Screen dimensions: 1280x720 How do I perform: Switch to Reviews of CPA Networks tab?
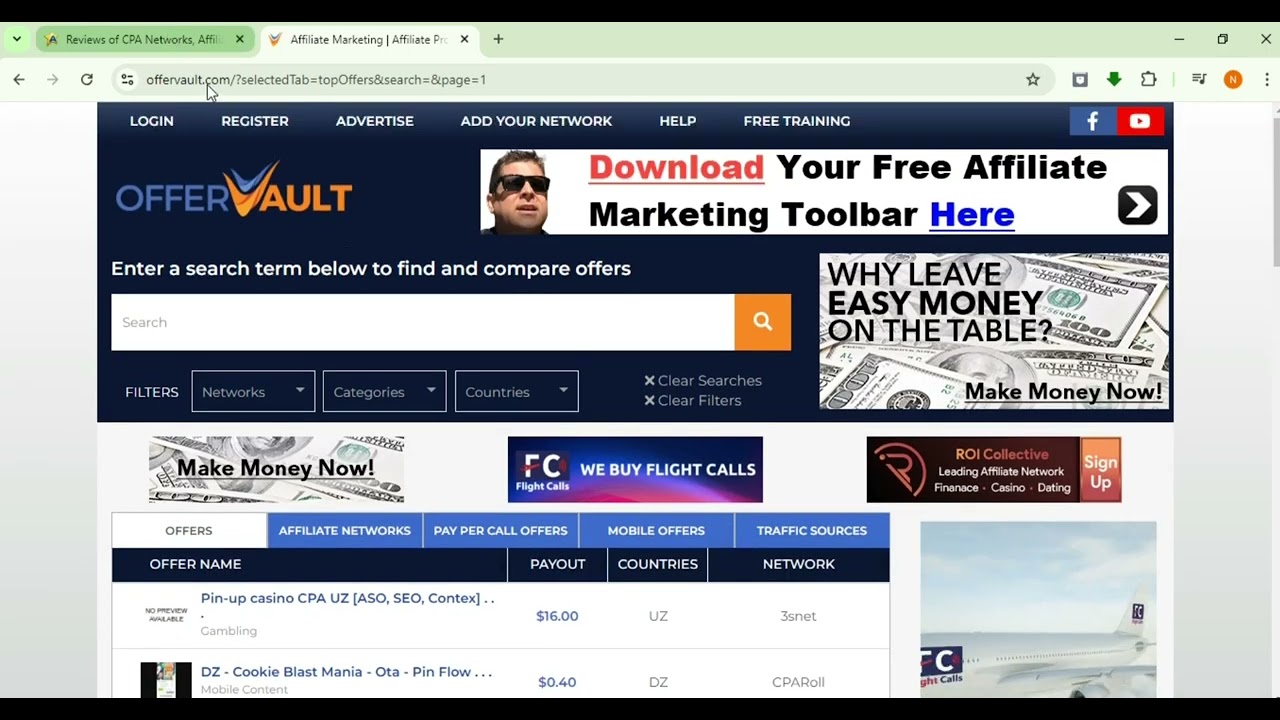tap(143, 40)
